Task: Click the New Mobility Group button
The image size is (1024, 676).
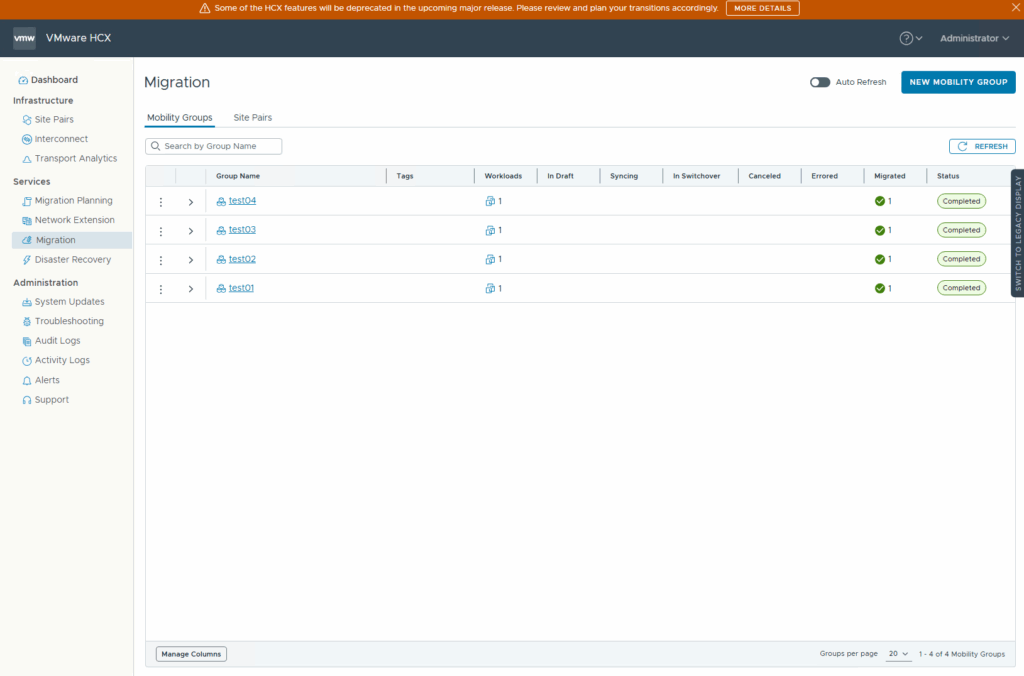Action: tap(958, 82)
